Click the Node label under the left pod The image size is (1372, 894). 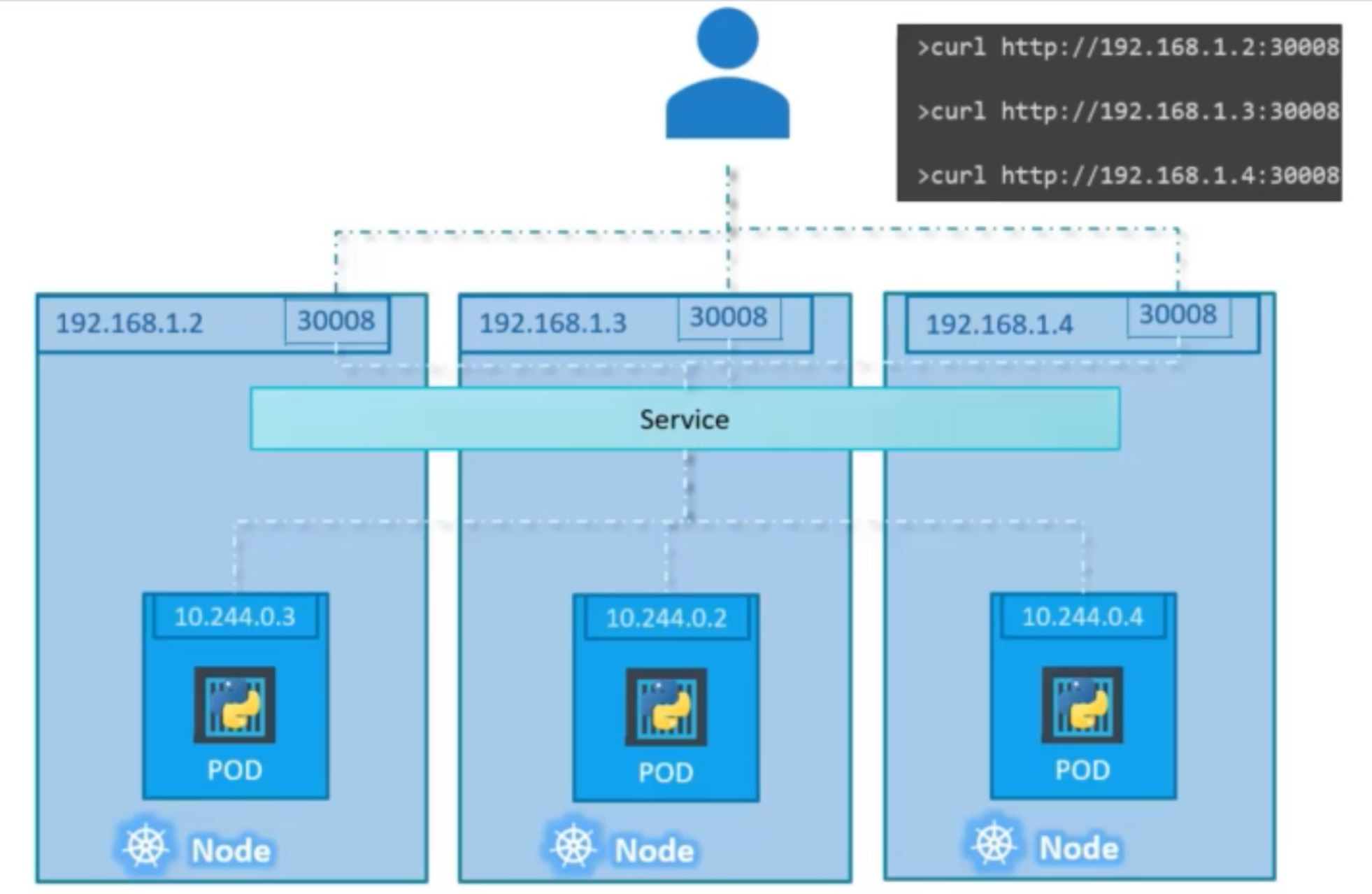tap(231, 850)
